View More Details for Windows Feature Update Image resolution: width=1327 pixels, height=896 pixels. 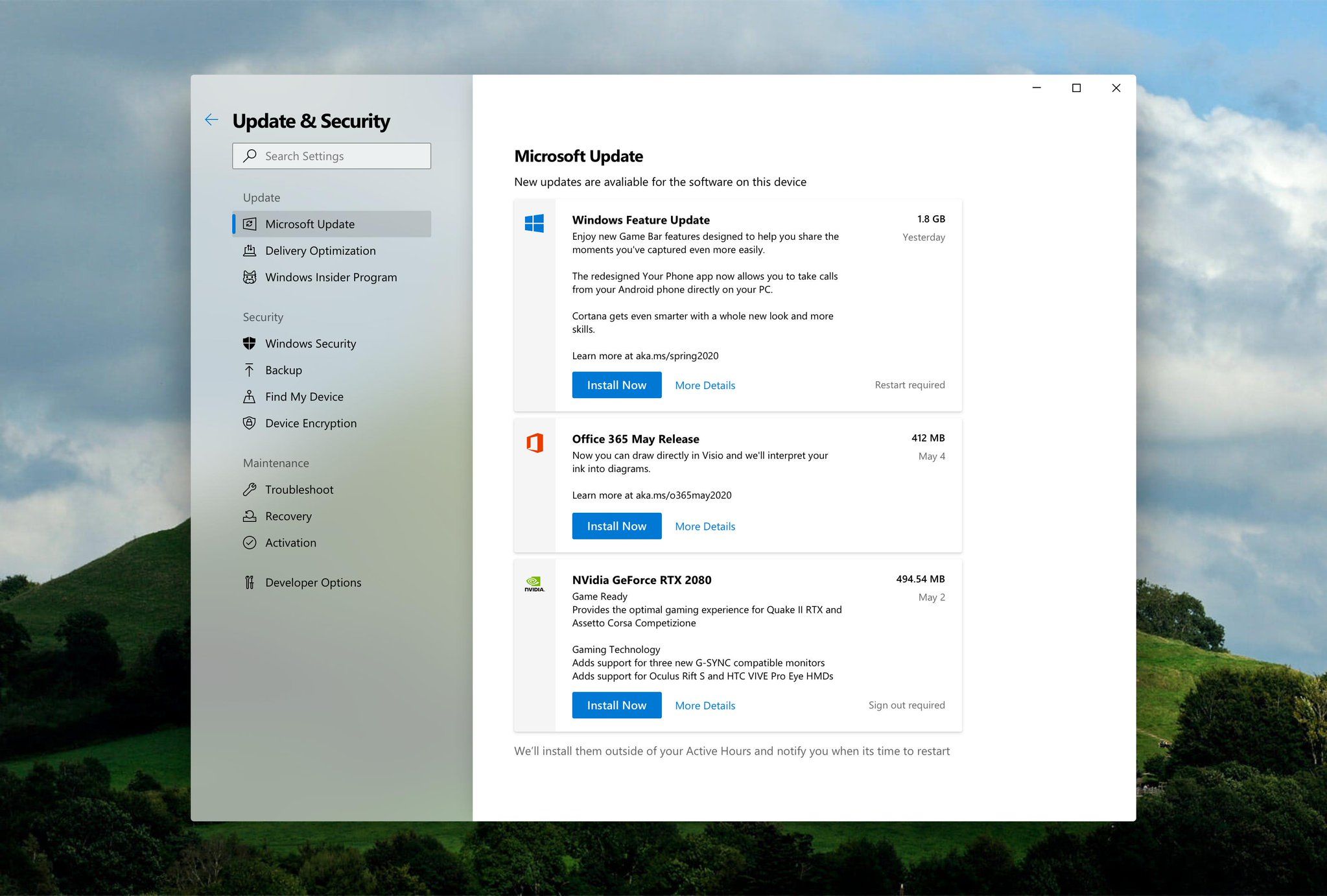pyautogui.click(x=705, y=385)
